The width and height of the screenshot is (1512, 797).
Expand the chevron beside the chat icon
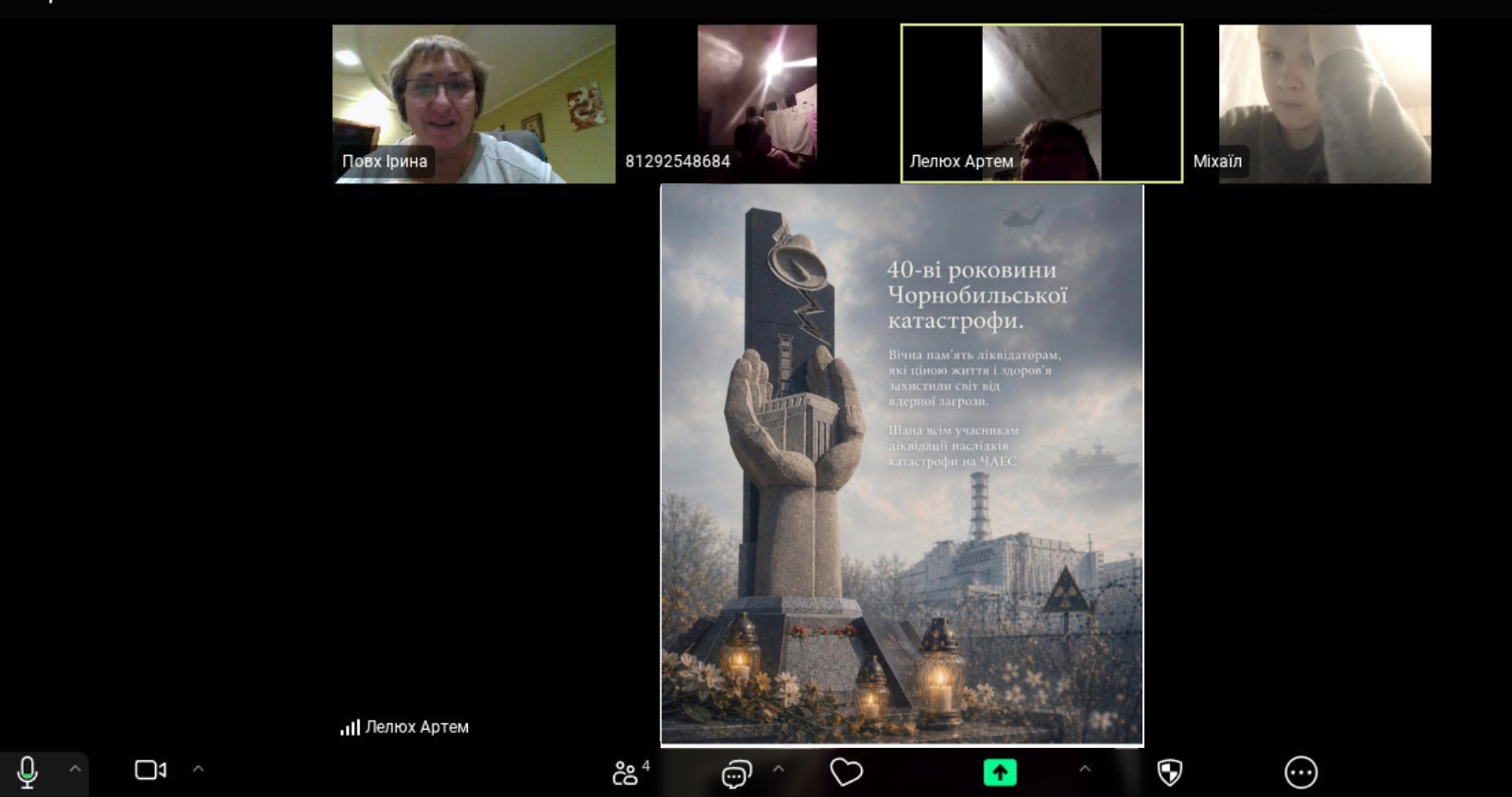coord(779,769)
